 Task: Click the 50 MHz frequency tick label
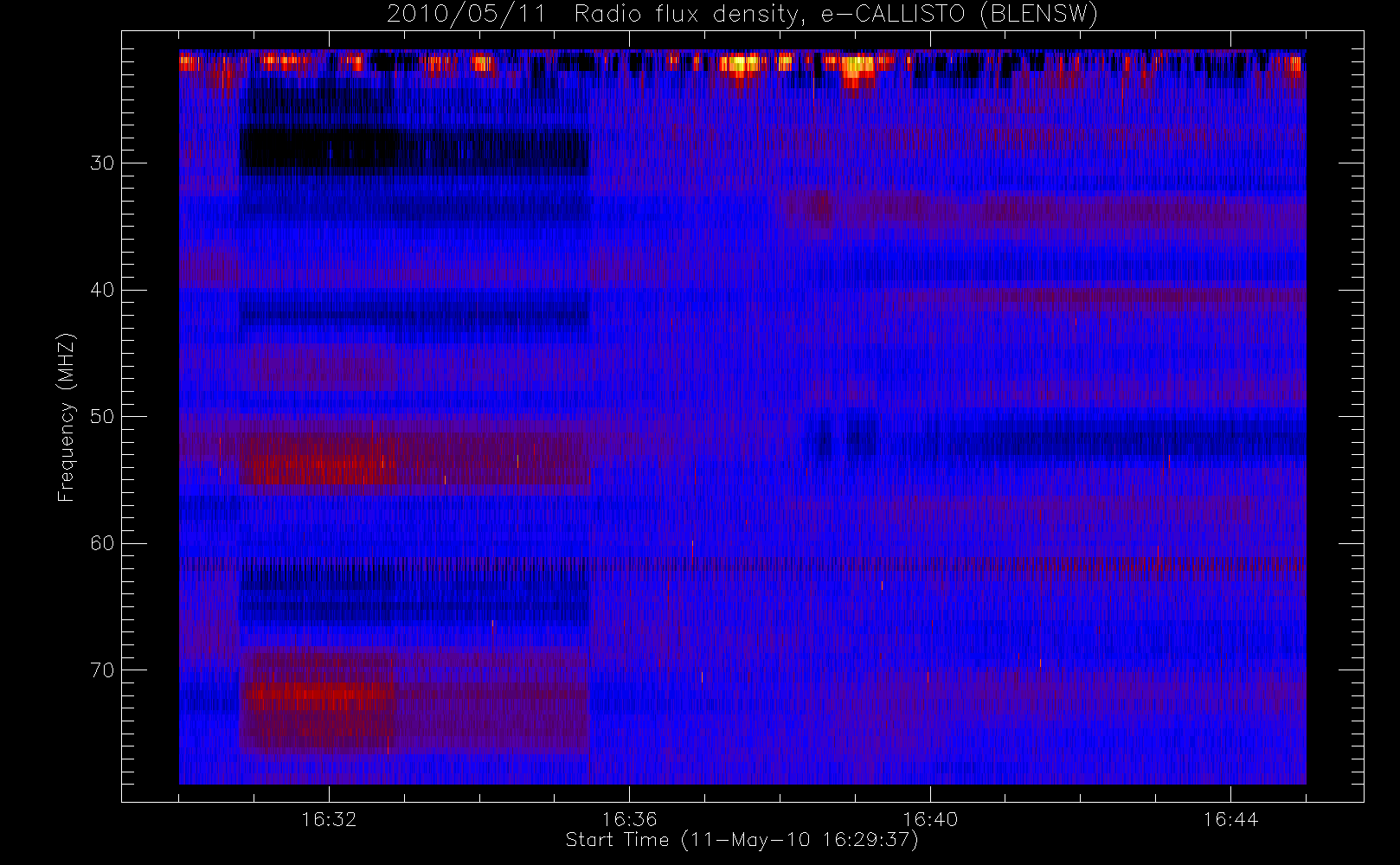point(102,416)
